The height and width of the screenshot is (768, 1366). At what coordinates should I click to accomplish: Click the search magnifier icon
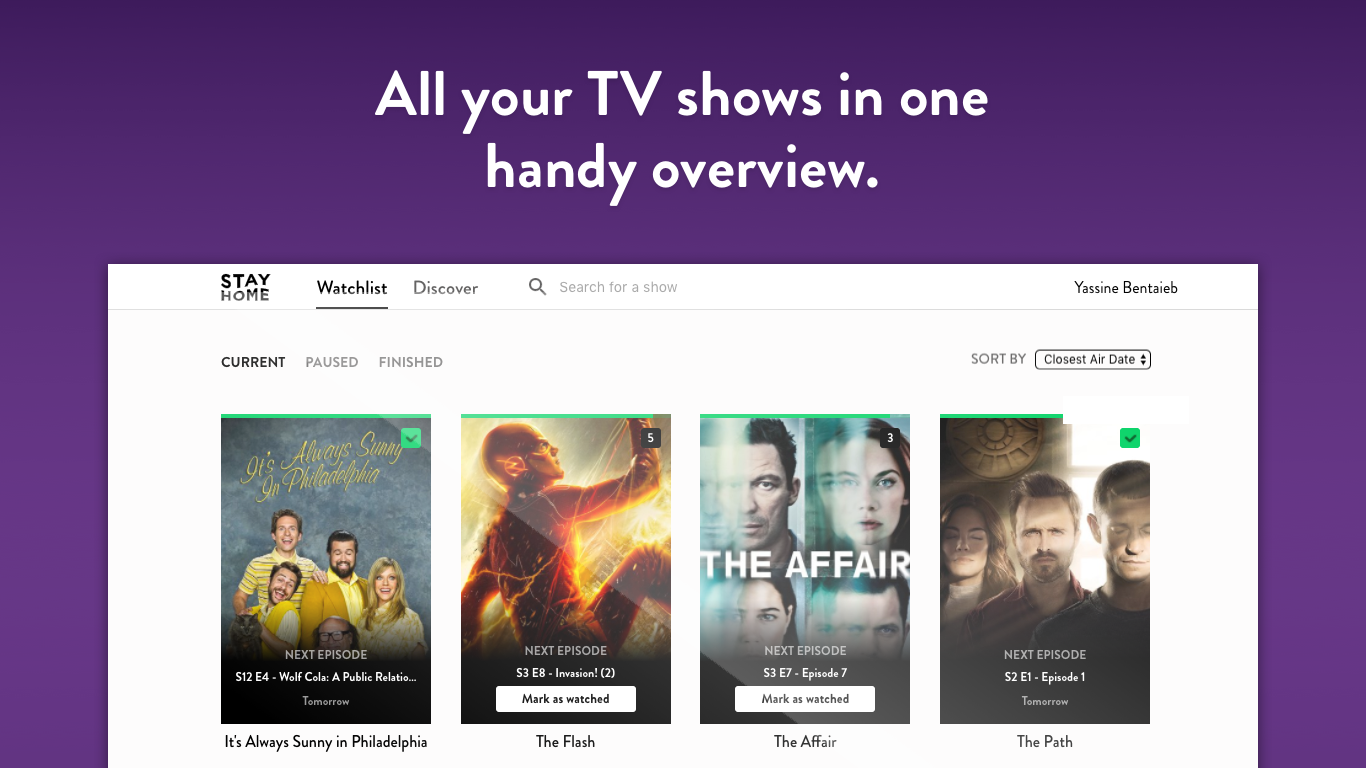(x=537, y=287)
